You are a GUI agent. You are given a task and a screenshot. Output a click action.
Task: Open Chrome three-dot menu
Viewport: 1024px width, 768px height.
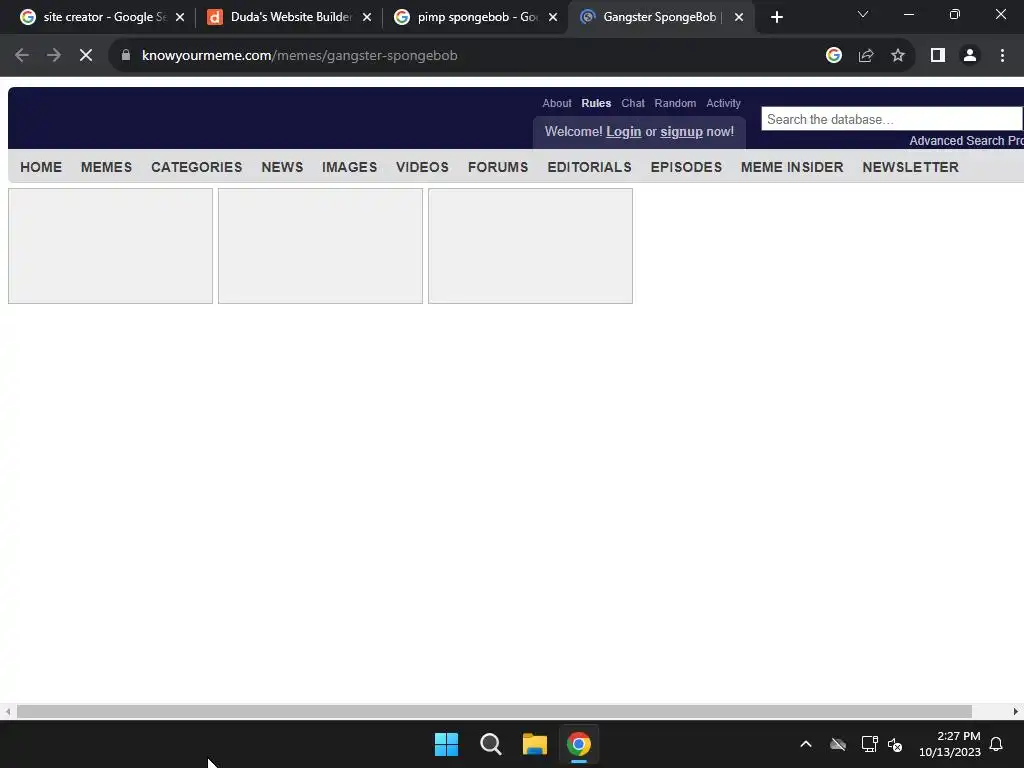[x=1002, y=56]
